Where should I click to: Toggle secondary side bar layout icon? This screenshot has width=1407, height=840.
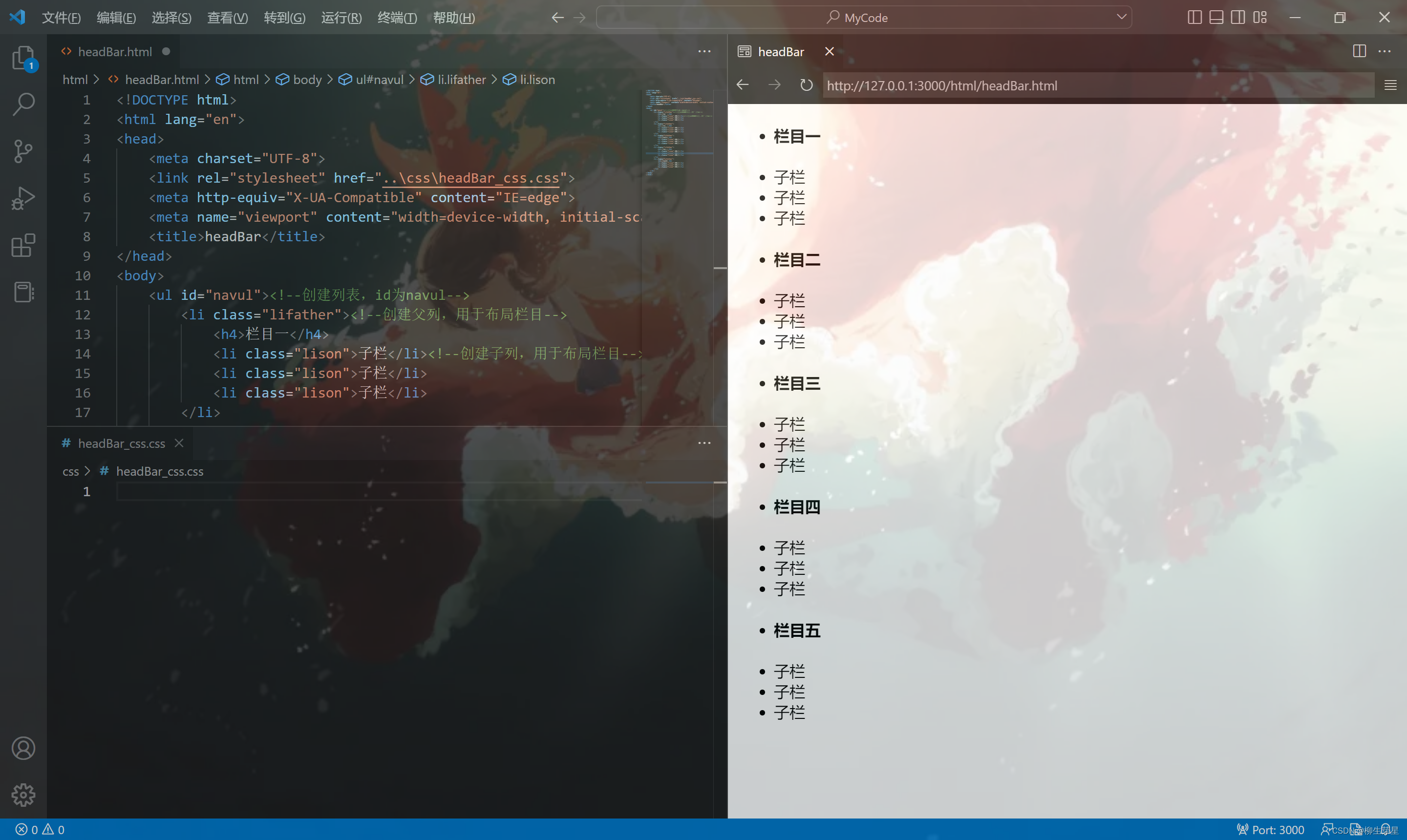click(1237, 18)
